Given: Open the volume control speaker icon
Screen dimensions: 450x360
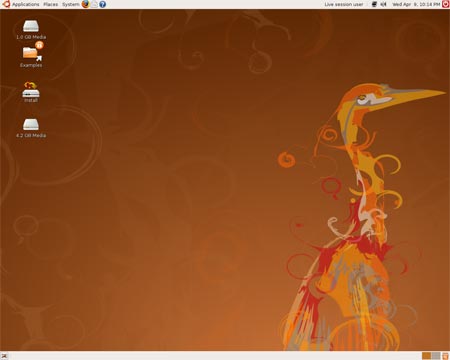Looking at the screenshot, I should tap(383, 4).
